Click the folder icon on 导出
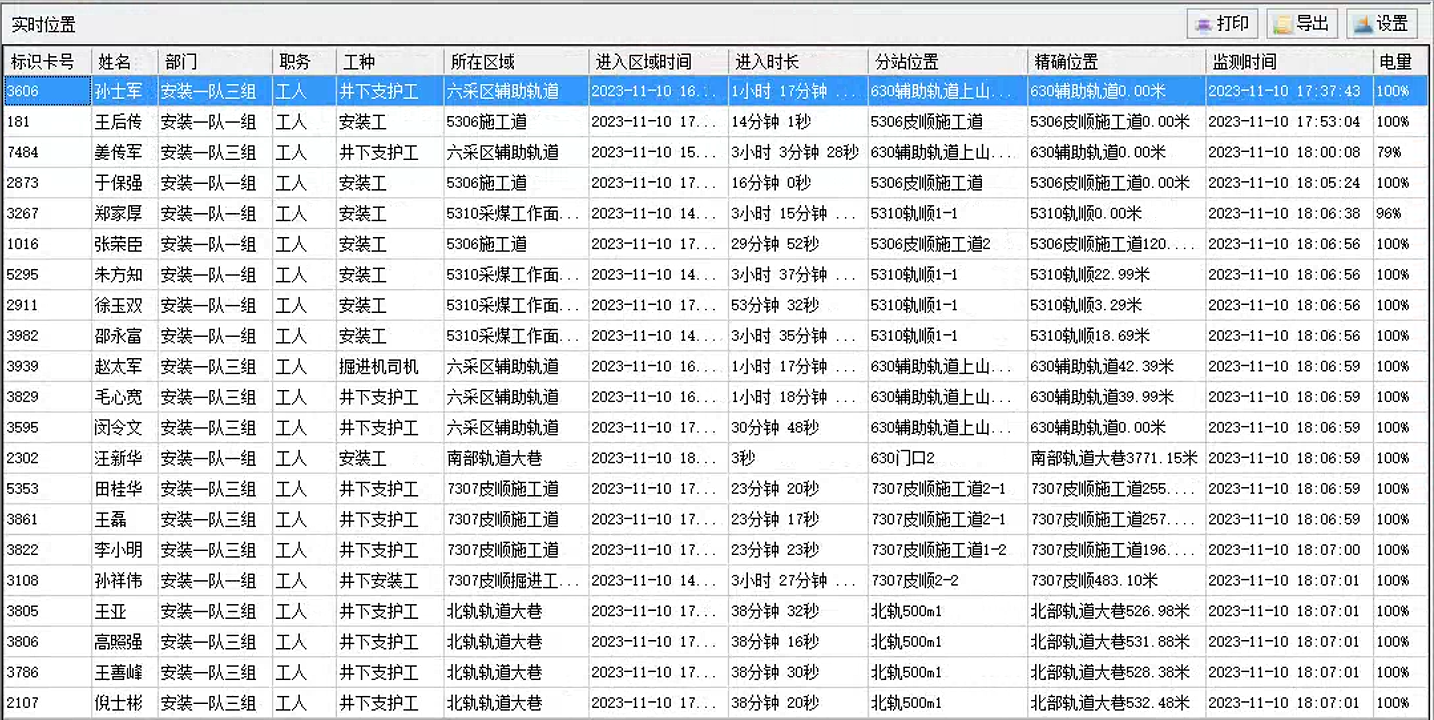This screenshot has height=720, width=1434. tap(1283, 25)
